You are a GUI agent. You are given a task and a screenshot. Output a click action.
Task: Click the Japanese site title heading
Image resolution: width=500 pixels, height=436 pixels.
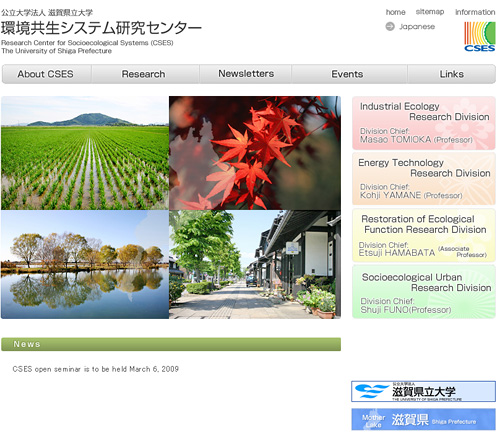pyautogui.click(x=101, y=28)
